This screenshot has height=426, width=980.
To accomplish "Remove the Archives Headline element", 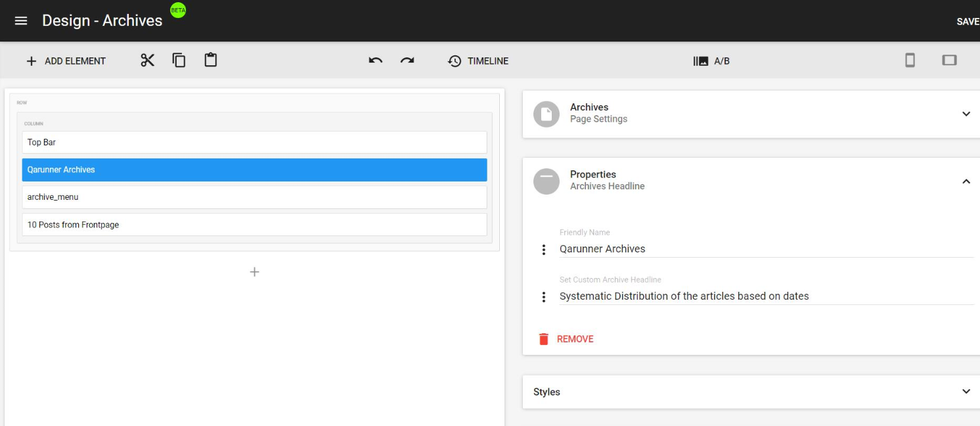I will [565, 339].
